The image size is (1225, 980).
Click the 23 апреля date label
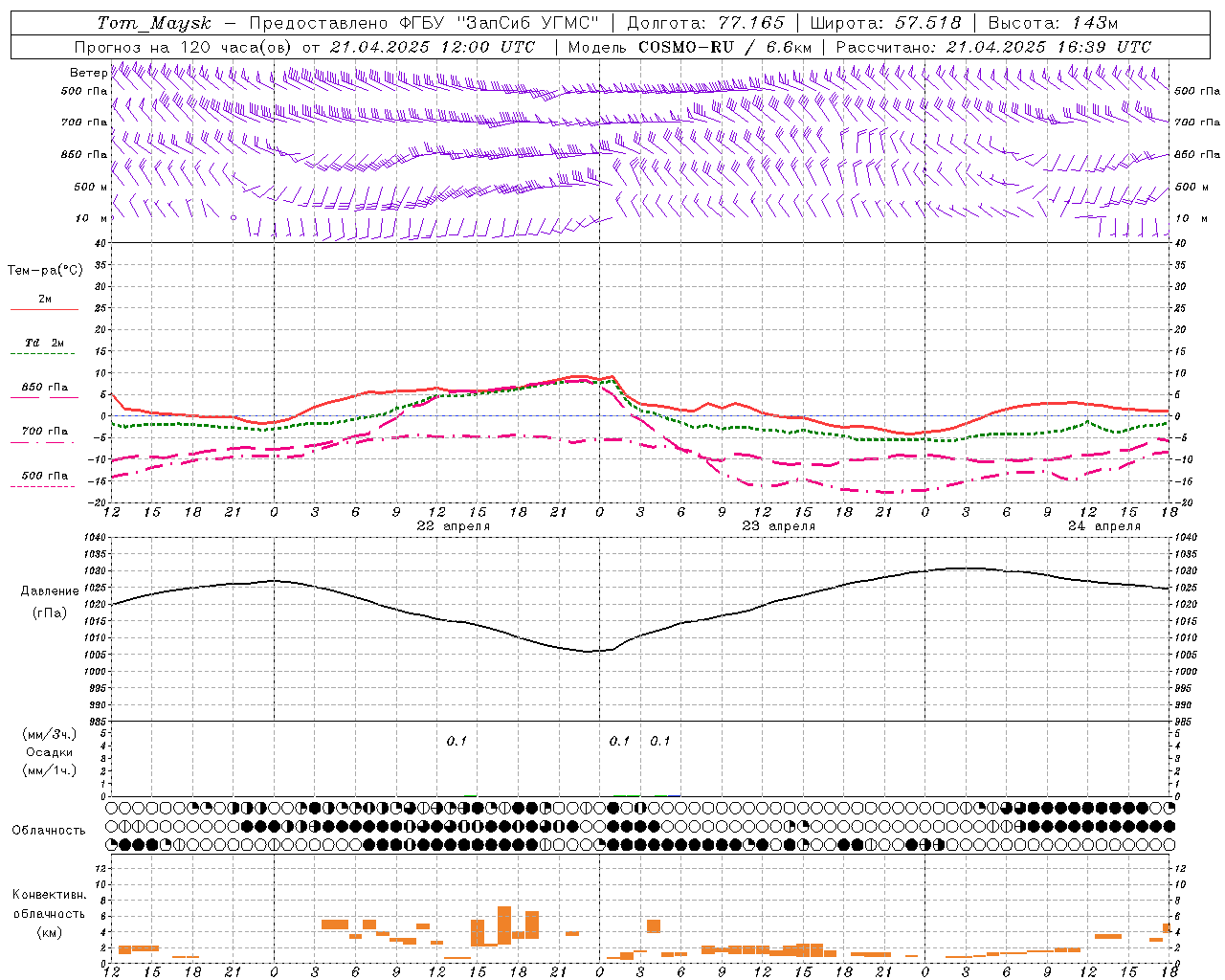coord(779,526)
